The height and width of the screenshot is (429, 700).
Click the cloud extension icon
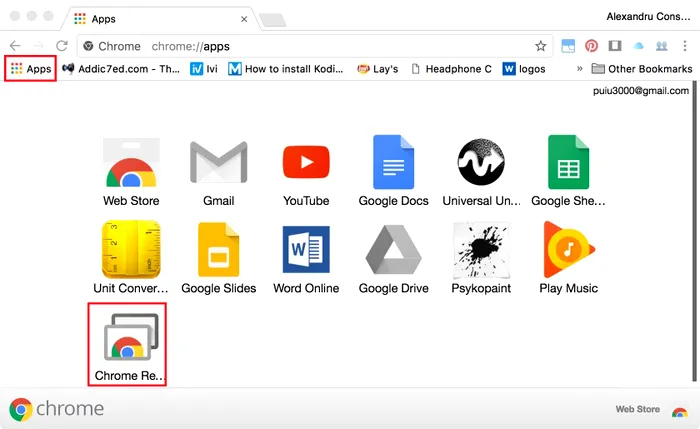click(x=638, y=46)
